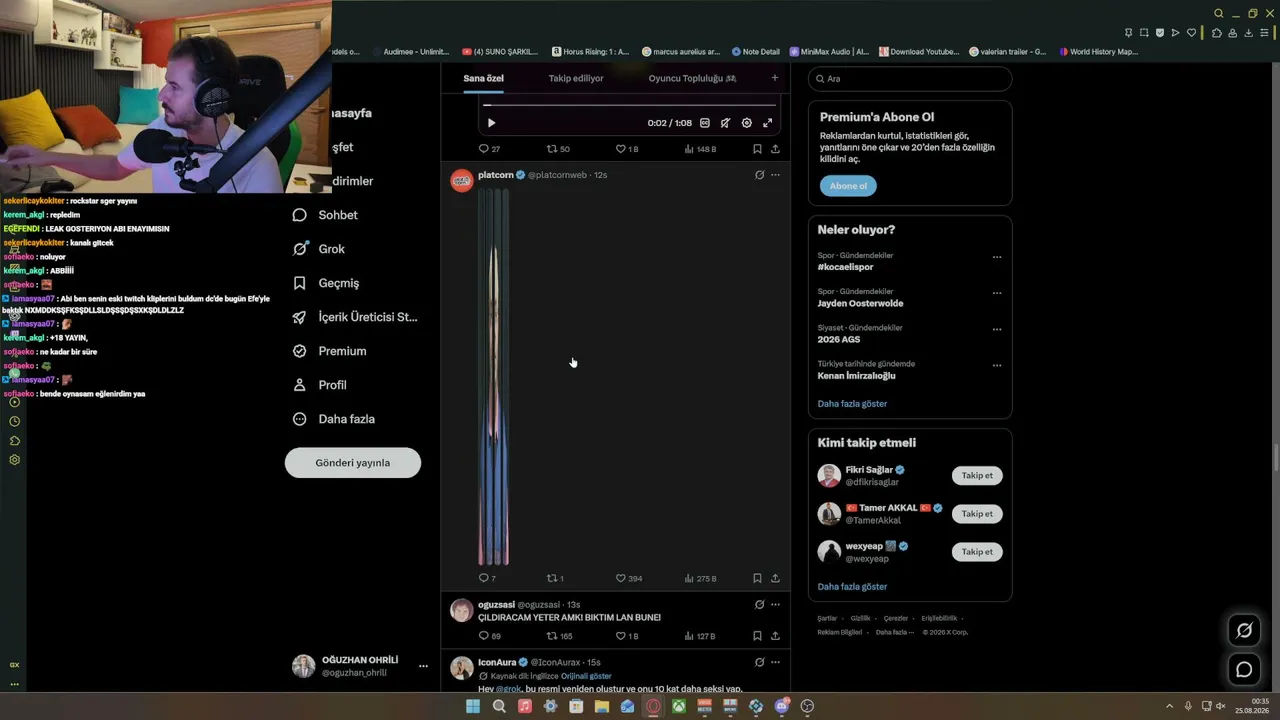Viewport: 1280px width, 720px height.
Task: Like oguzsasi's post
Action: pyautogui.click(x=627, y=636)
